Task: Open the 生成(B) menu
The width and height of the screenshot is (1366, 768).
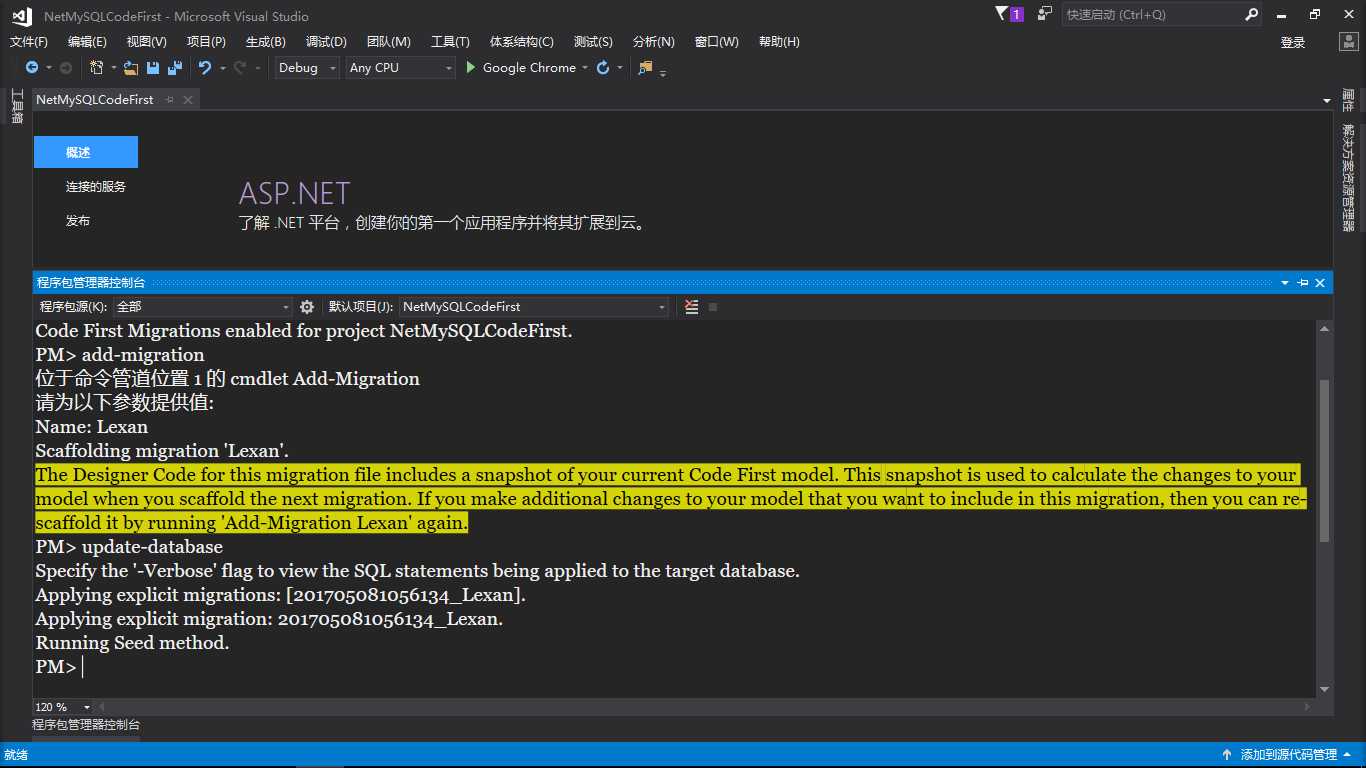Action: click(266, 42)
